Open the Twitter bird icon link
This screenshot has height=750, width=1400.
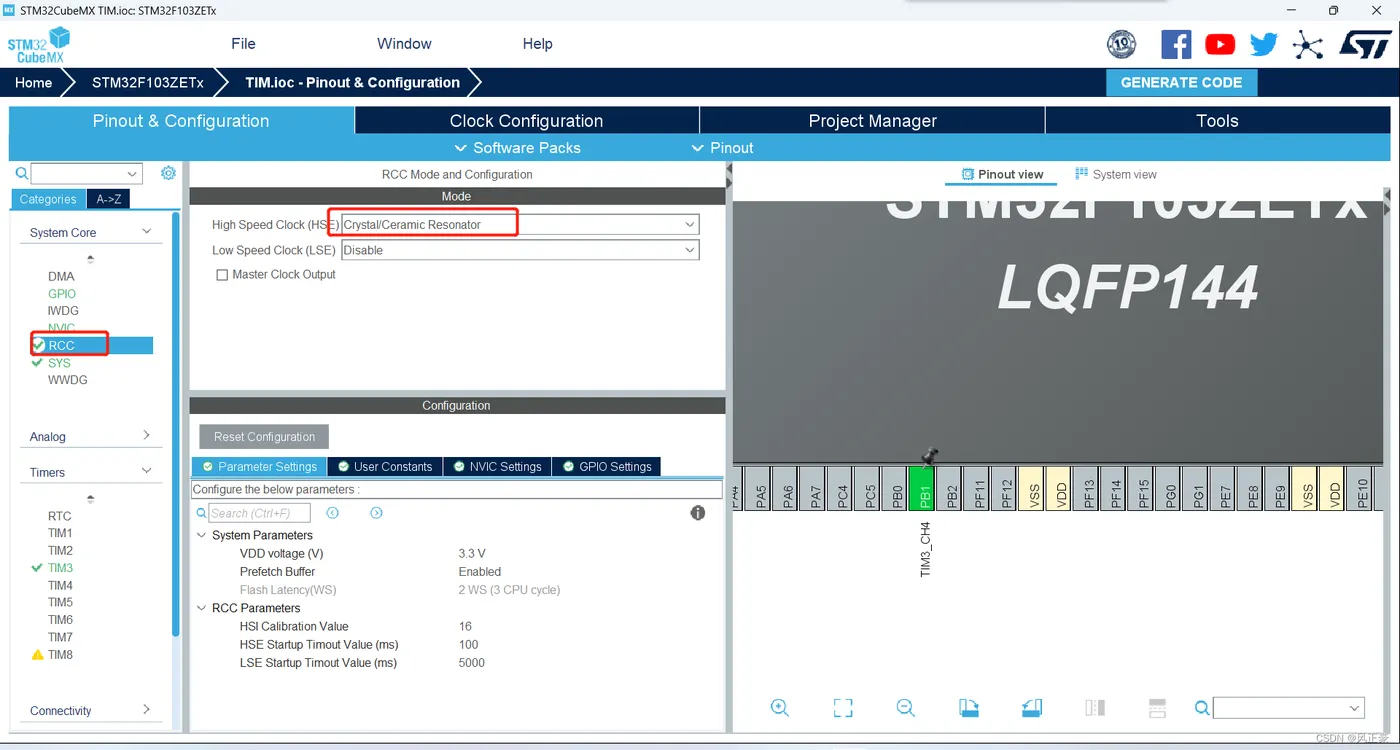tap(1264, 44)
